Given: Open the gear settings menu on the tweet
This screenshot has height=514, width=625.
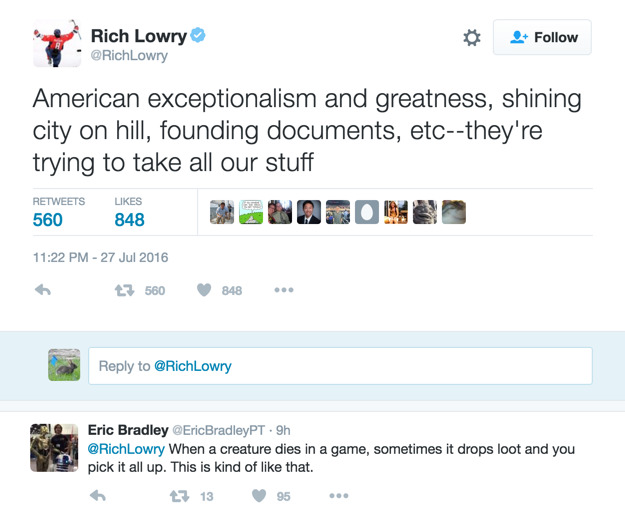Looking at the screenshot, I should pyautogui.click(x=472, y=37).
